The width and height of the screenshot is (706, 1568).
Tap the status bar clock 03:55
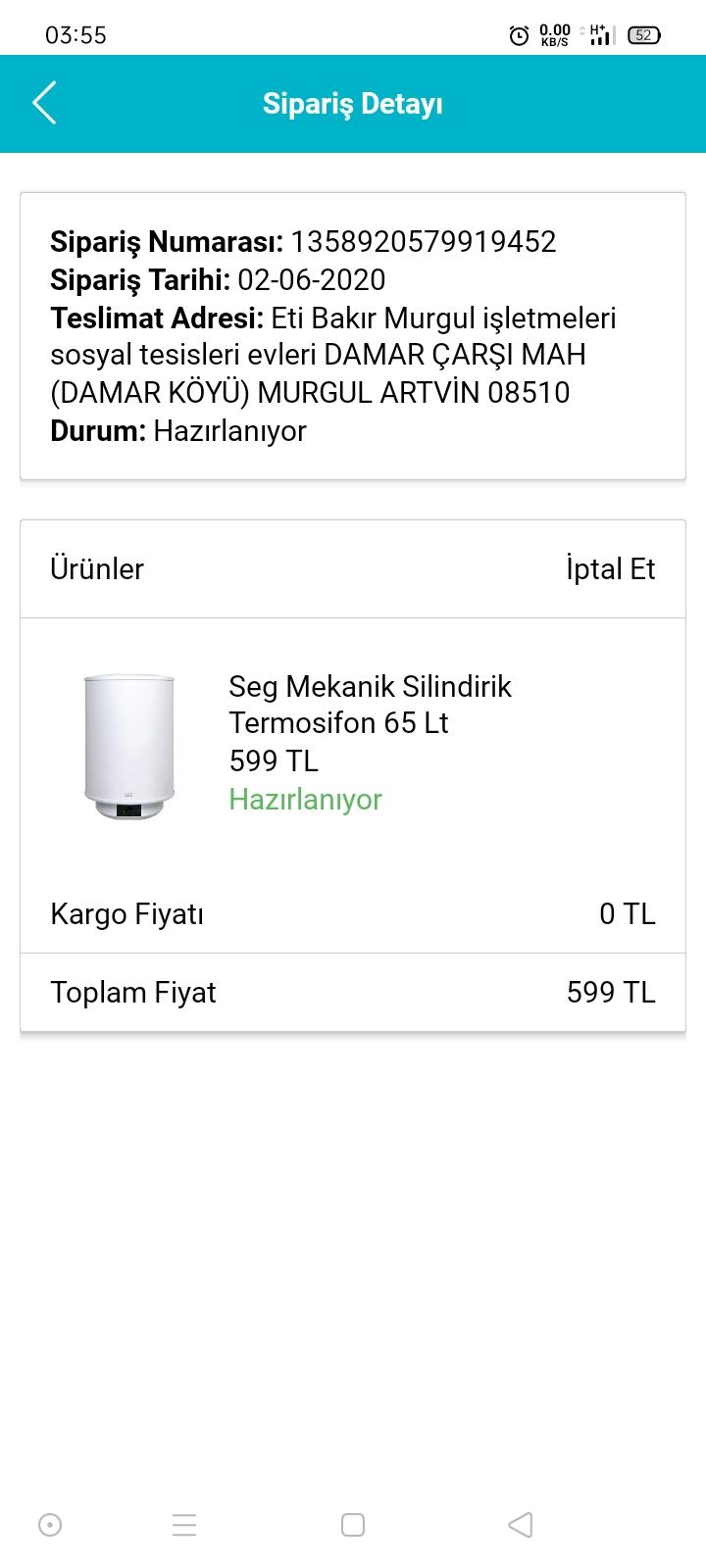76,35
